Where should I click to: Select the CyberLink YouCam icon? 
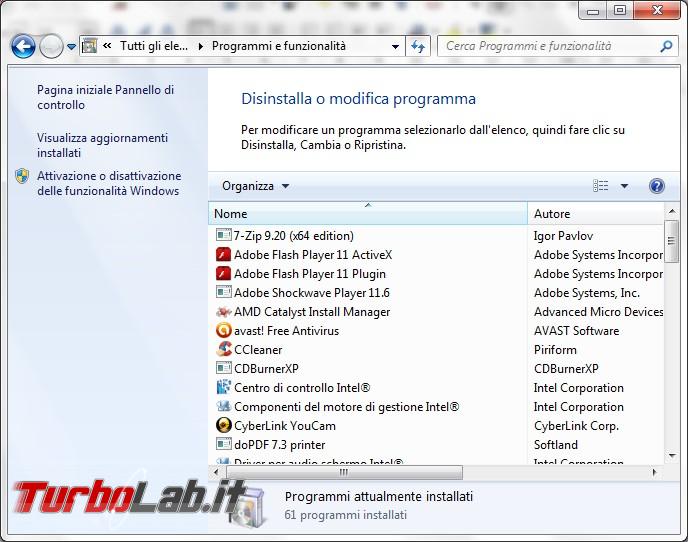pyautogui.click(x=223, y=425)
